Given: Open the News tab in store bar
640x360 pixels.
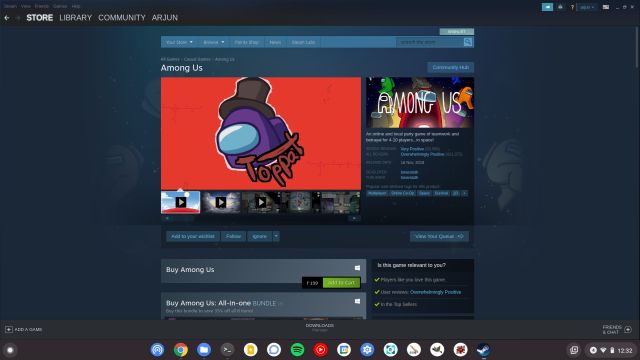Looking at the screenshot, I should [275, 42].
